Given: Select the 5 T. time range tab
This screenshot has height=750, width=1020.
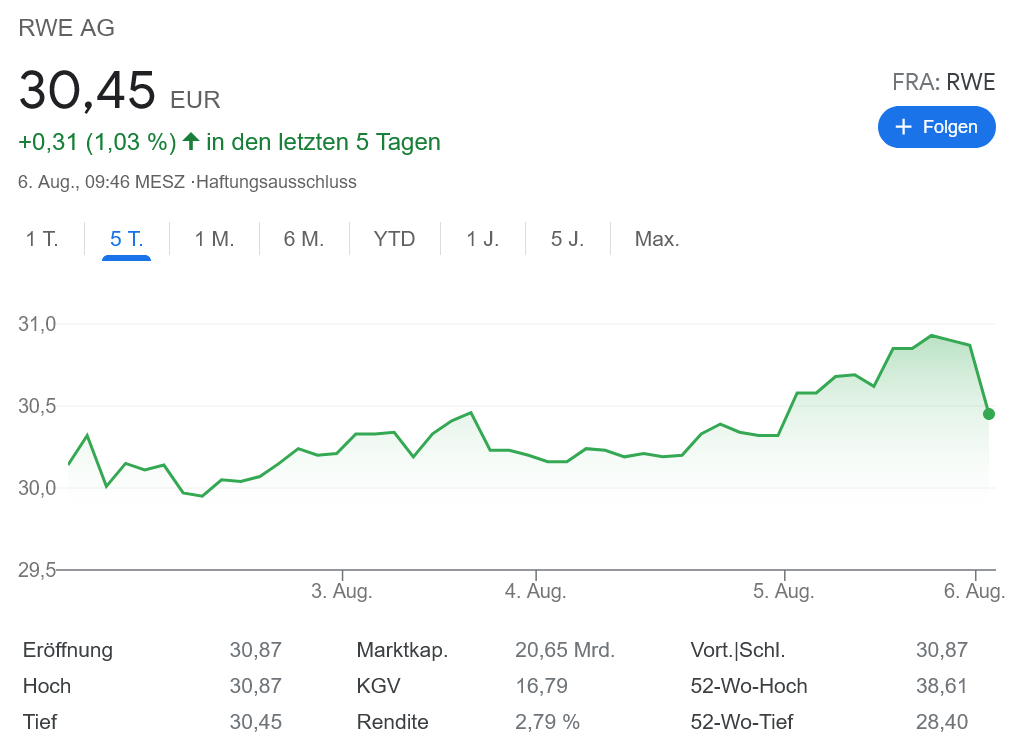Looking at the screenshot, I should pyautogui.click(x=126, y=239).
